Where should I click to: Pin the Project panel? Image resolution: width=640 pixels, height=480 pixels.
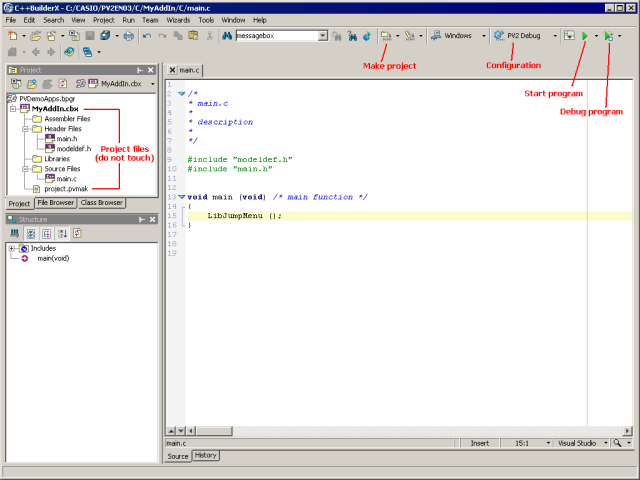click(140, 70)
